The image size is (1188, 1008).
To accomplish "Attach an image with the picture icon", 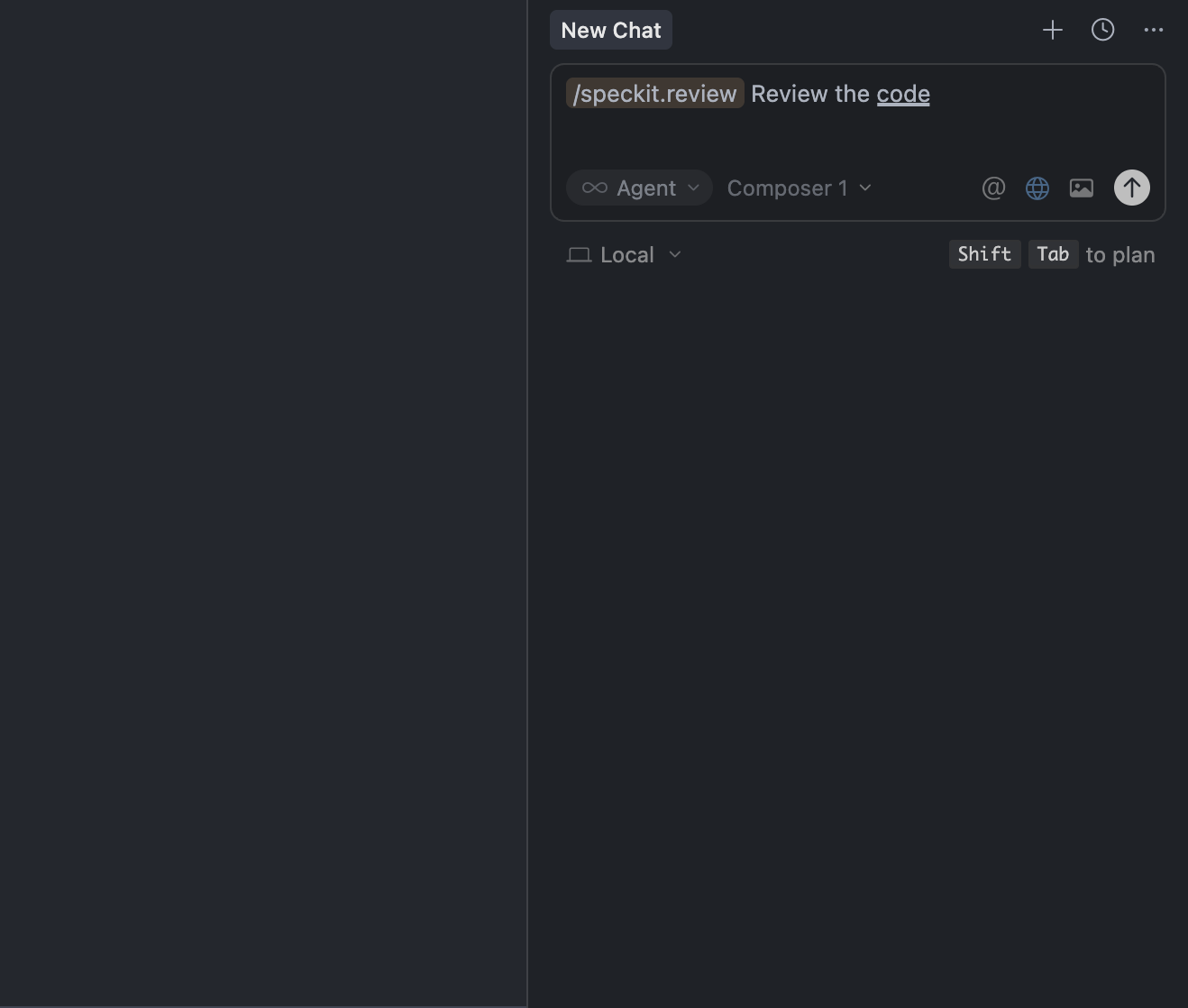I will pyautogui.click(x=1082, y=188).
